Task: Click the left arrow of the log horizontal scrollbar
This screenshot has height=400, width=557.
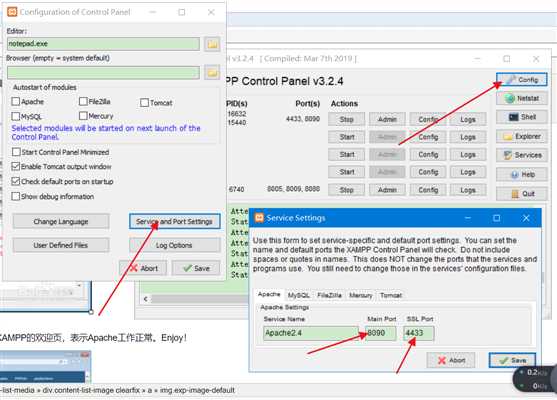Action: pyautogui.click(x=146, y=299)
